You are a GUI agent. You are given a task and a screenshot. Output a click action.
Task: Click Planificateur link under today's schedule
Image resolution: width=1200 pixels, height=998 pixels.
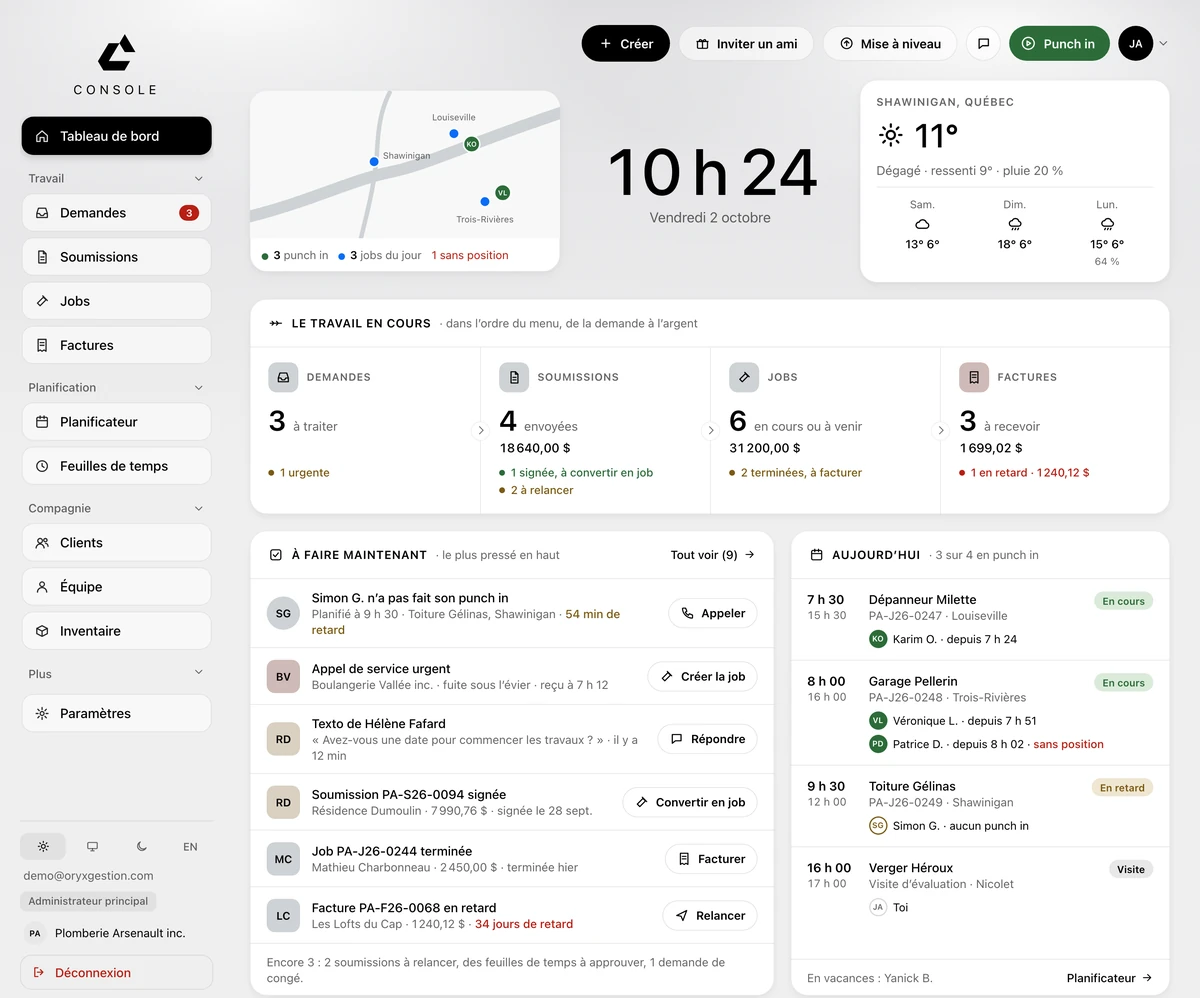pyautogui.click(x=1110, y=978)
